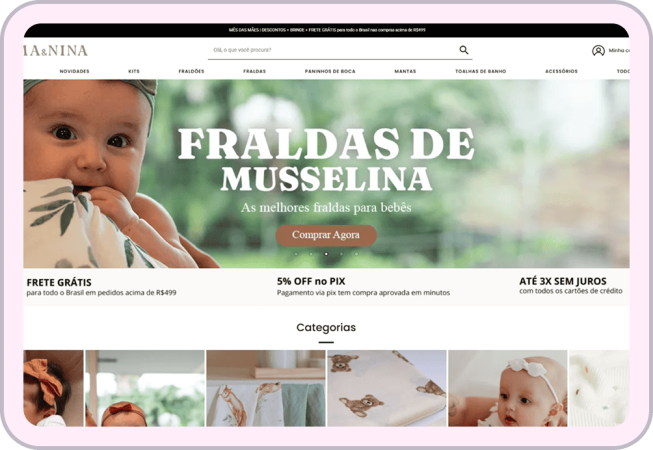Click the search magnifier icon
Viewport: 653px width, 450px height.
click(x=464, y=50)
